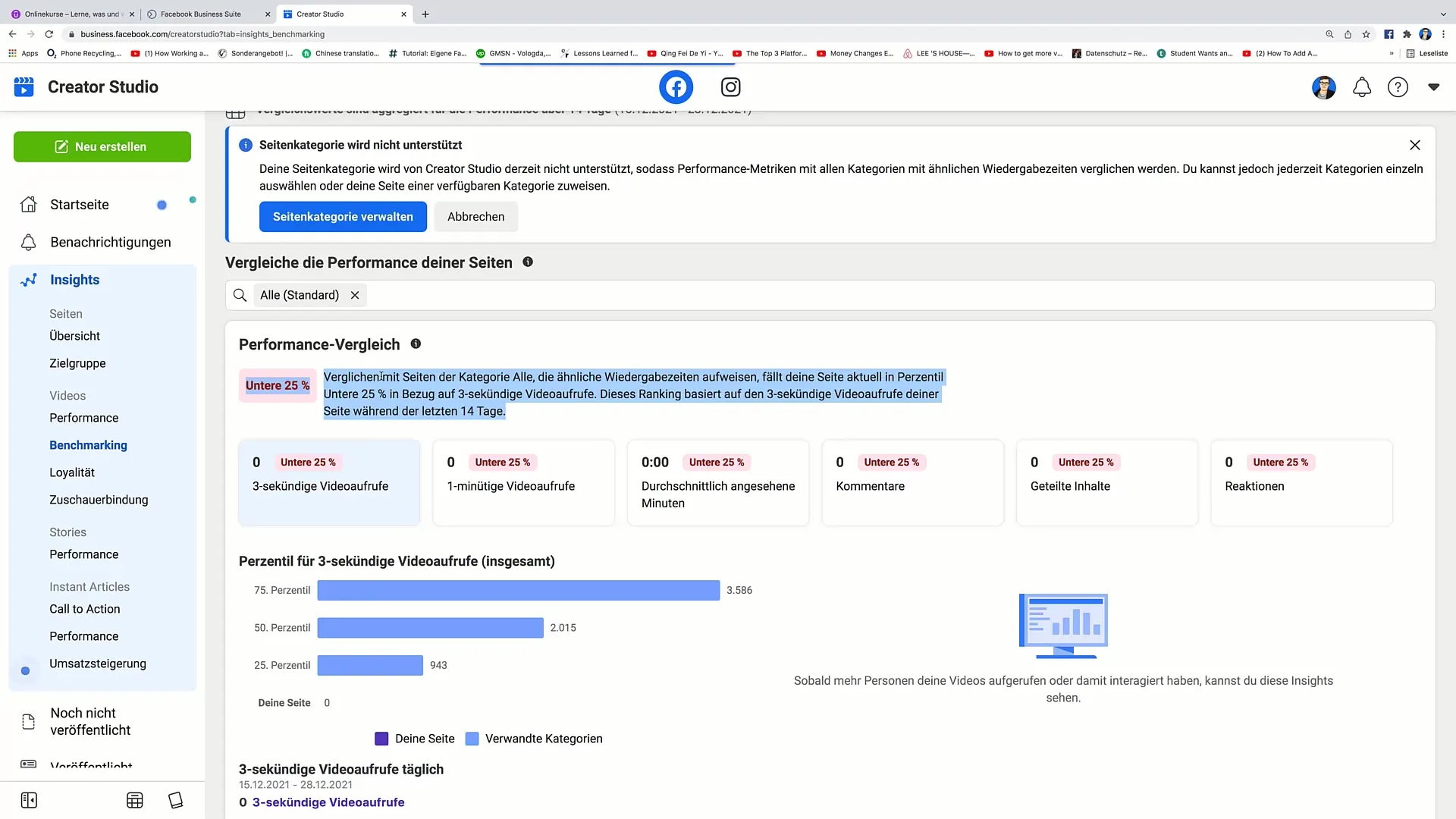The image size is (1456, 819).
Task: Click into the category search field
Action: (x=830, y=295)
